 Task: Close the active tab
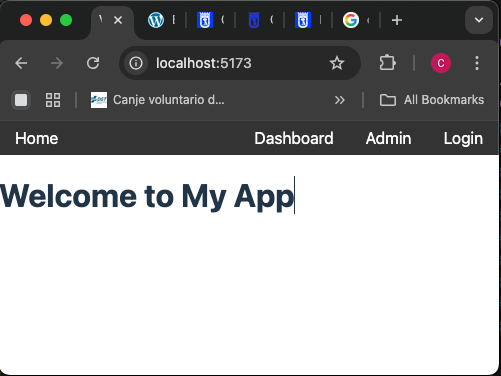coord(118,20)
